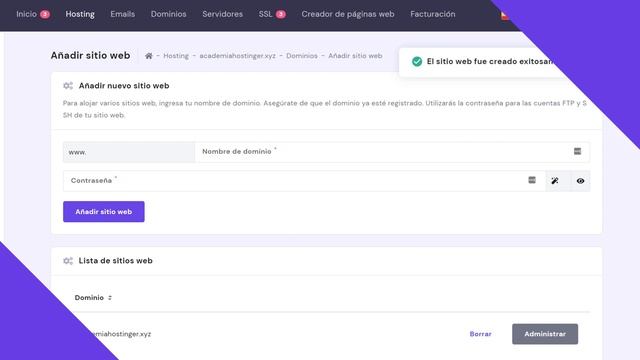Generate a password with the magic wand
Viewport: 640px width, 360px height.
pos(555,181)
